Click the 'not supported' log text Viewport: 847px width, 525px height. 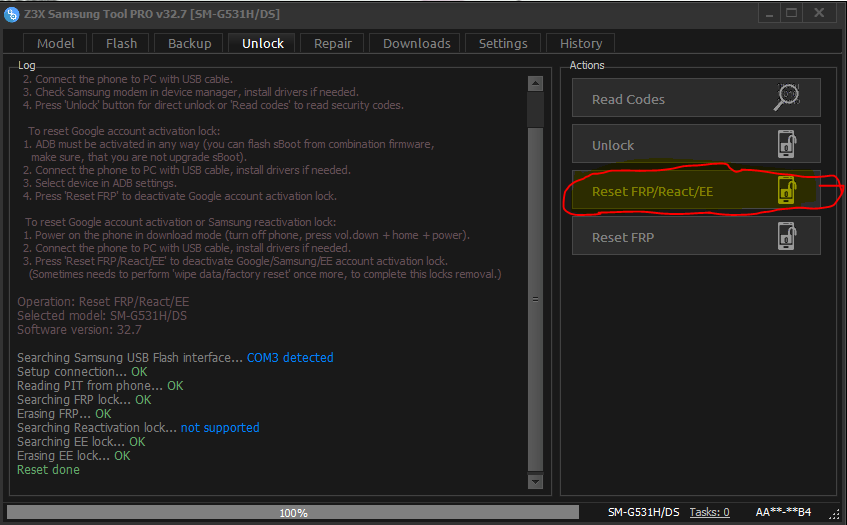pos(220,428)
